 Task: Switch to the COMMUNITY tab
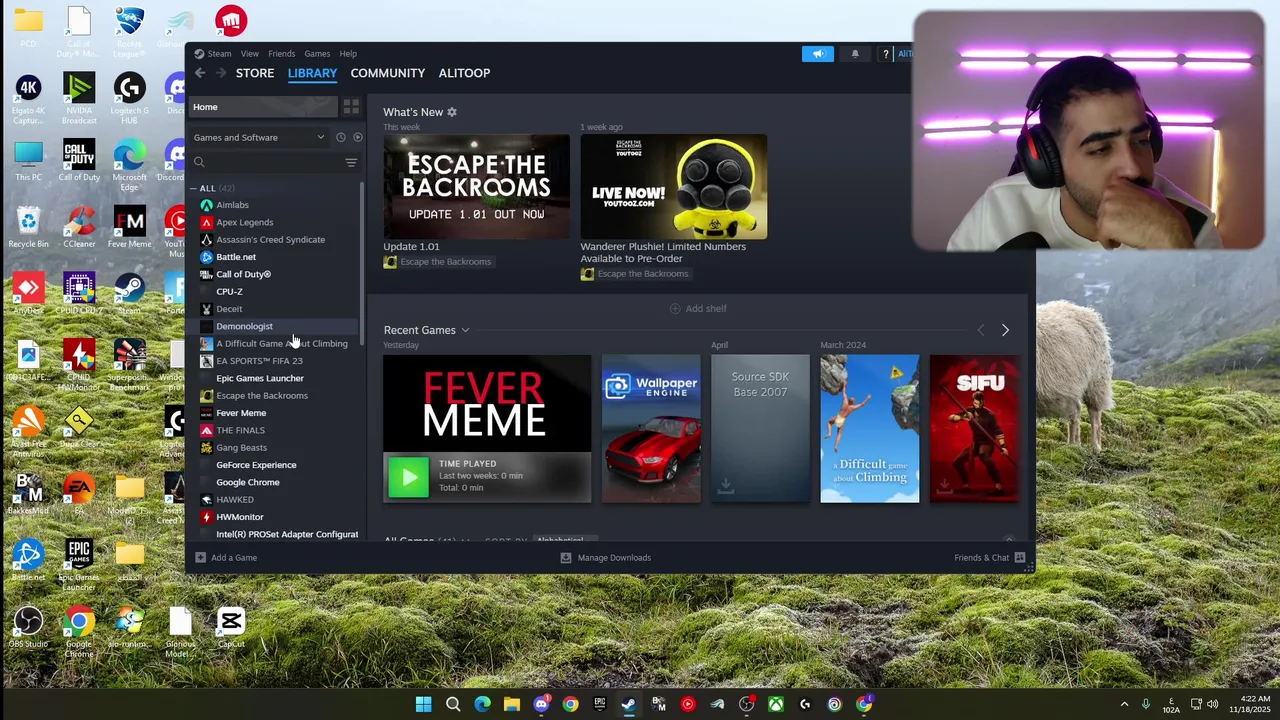point(388,73)
